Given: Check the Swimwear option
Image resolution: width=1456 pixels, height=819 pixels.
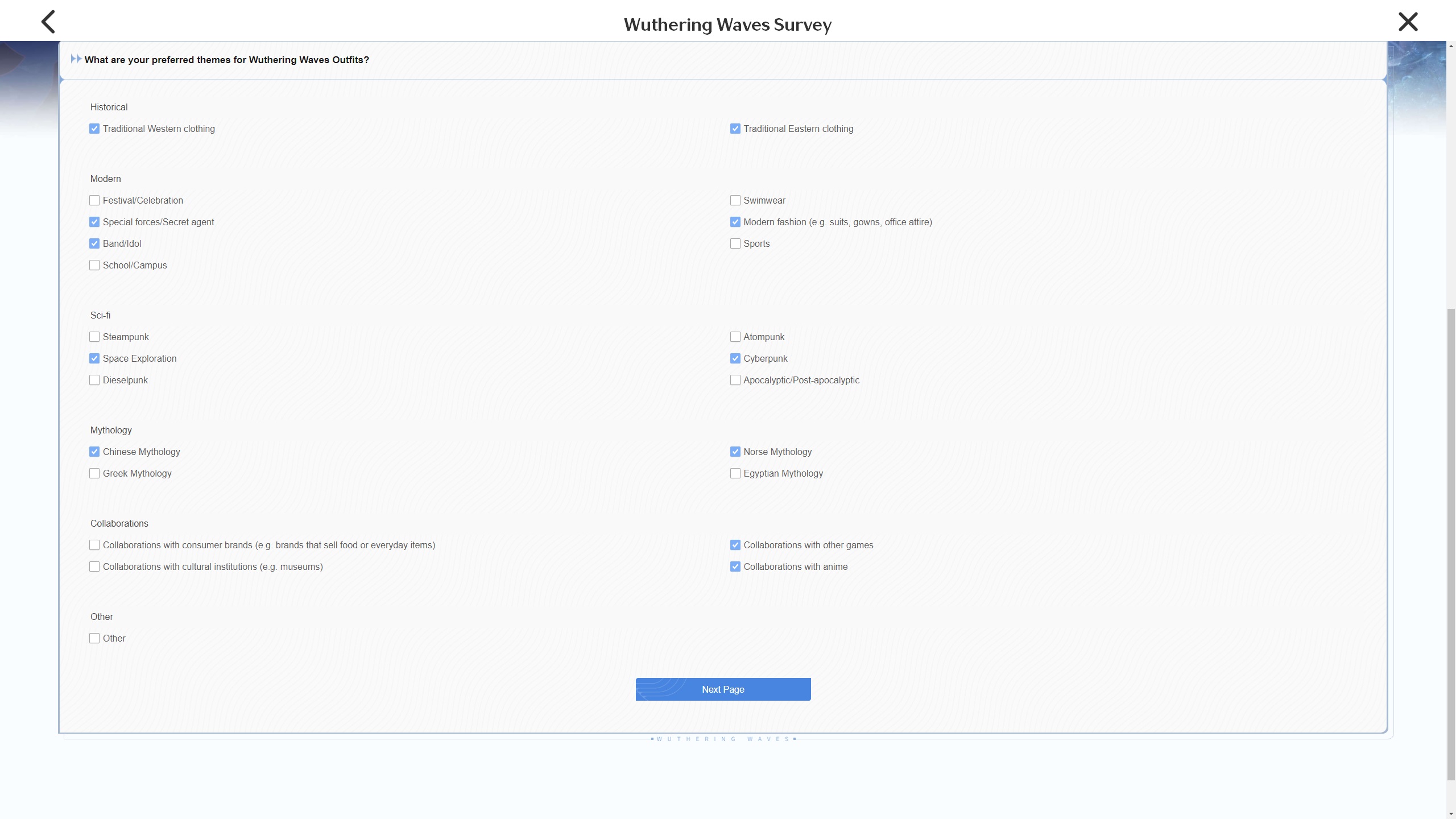Looking at the screenshot, I should click(735, 201).
